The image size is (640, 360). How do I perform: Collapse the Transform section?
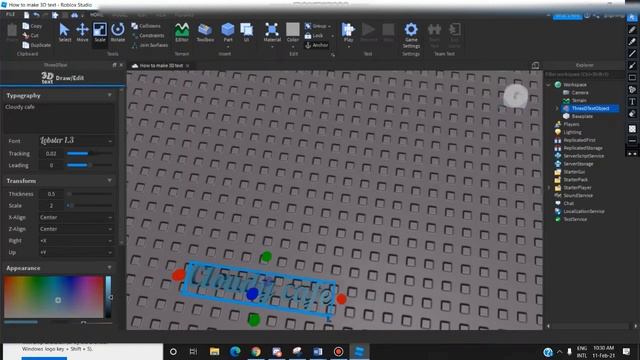(109, 180)
